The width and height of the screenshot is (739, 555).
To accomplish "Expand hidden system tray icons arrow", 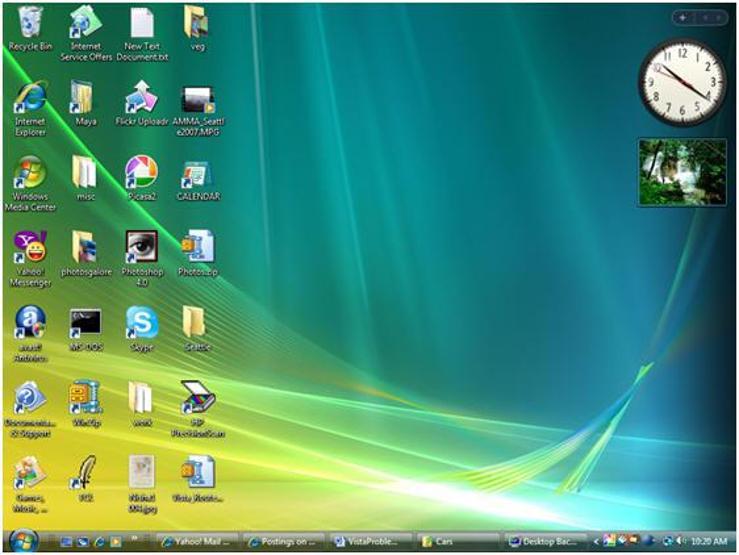I will 596,542.
